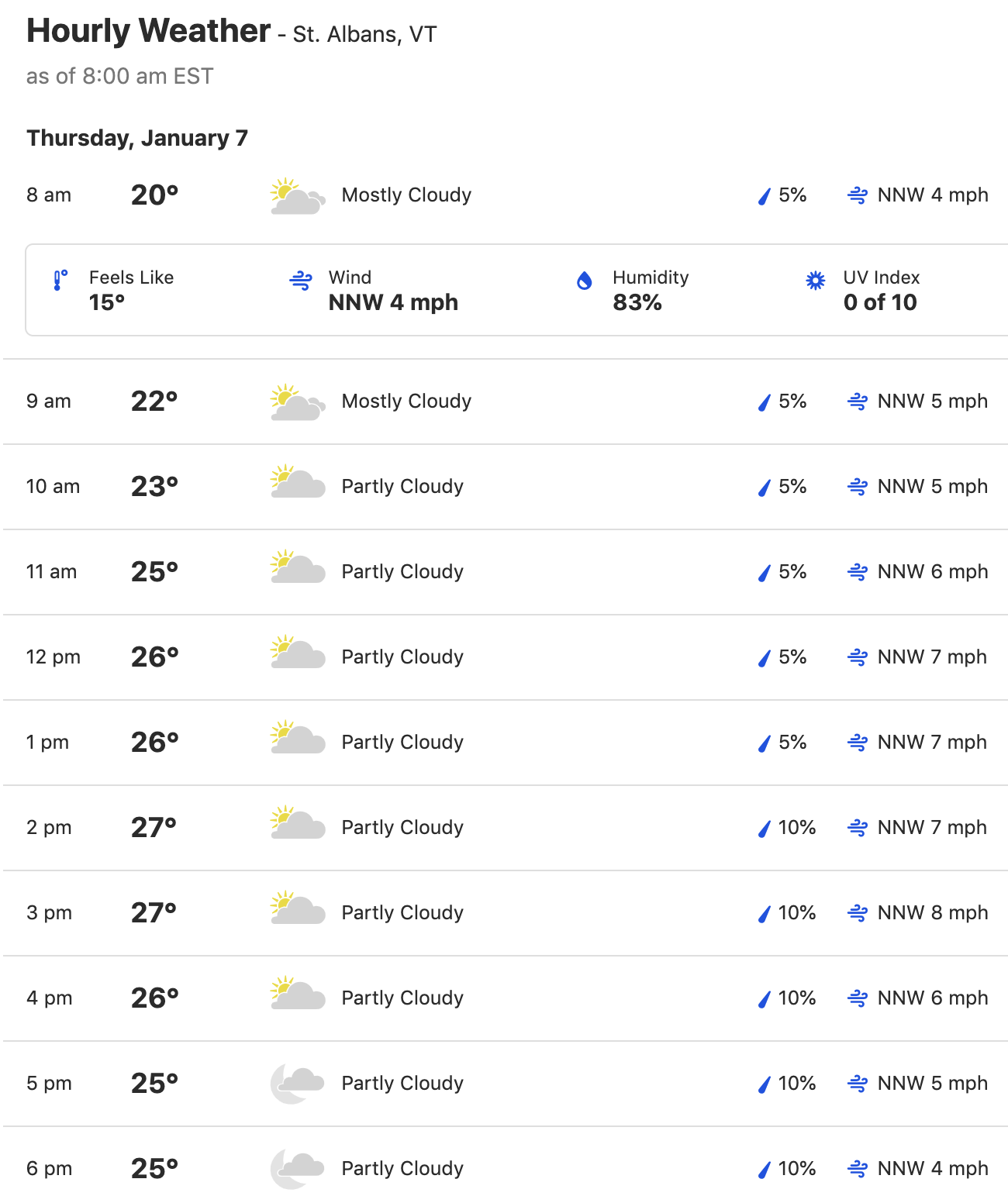Expand the 9 am forecast row

click(x=506, y=402)
